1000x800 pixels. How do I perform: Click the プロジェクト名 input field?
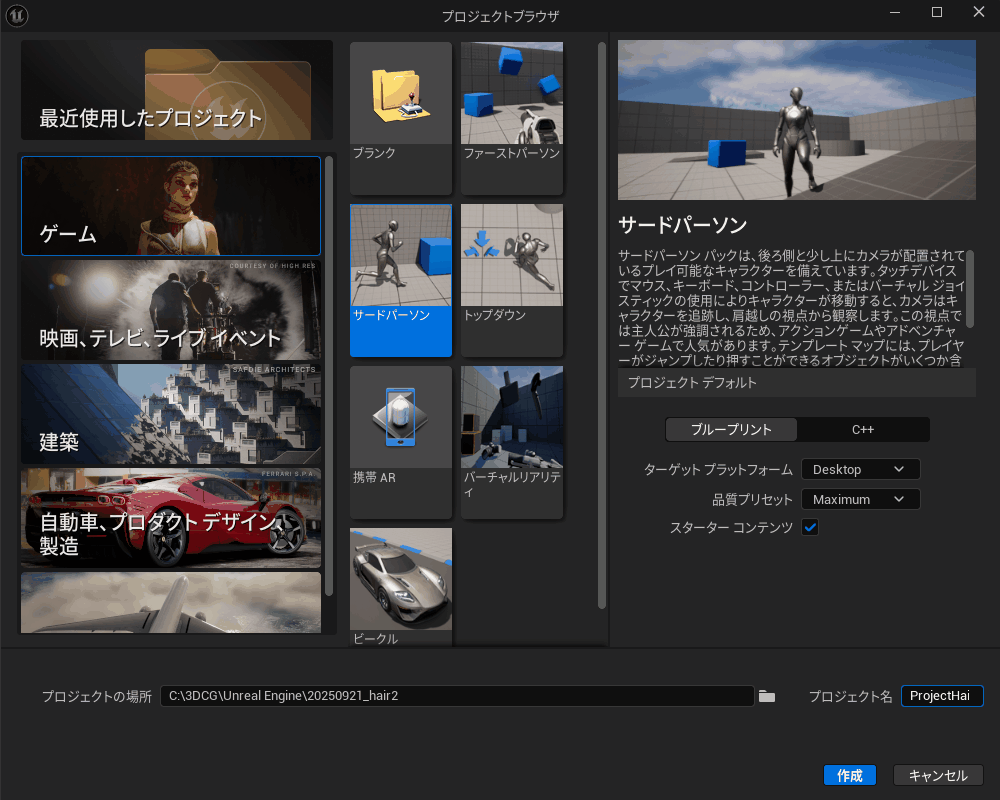pyautogui.click(x=941, y=696)
